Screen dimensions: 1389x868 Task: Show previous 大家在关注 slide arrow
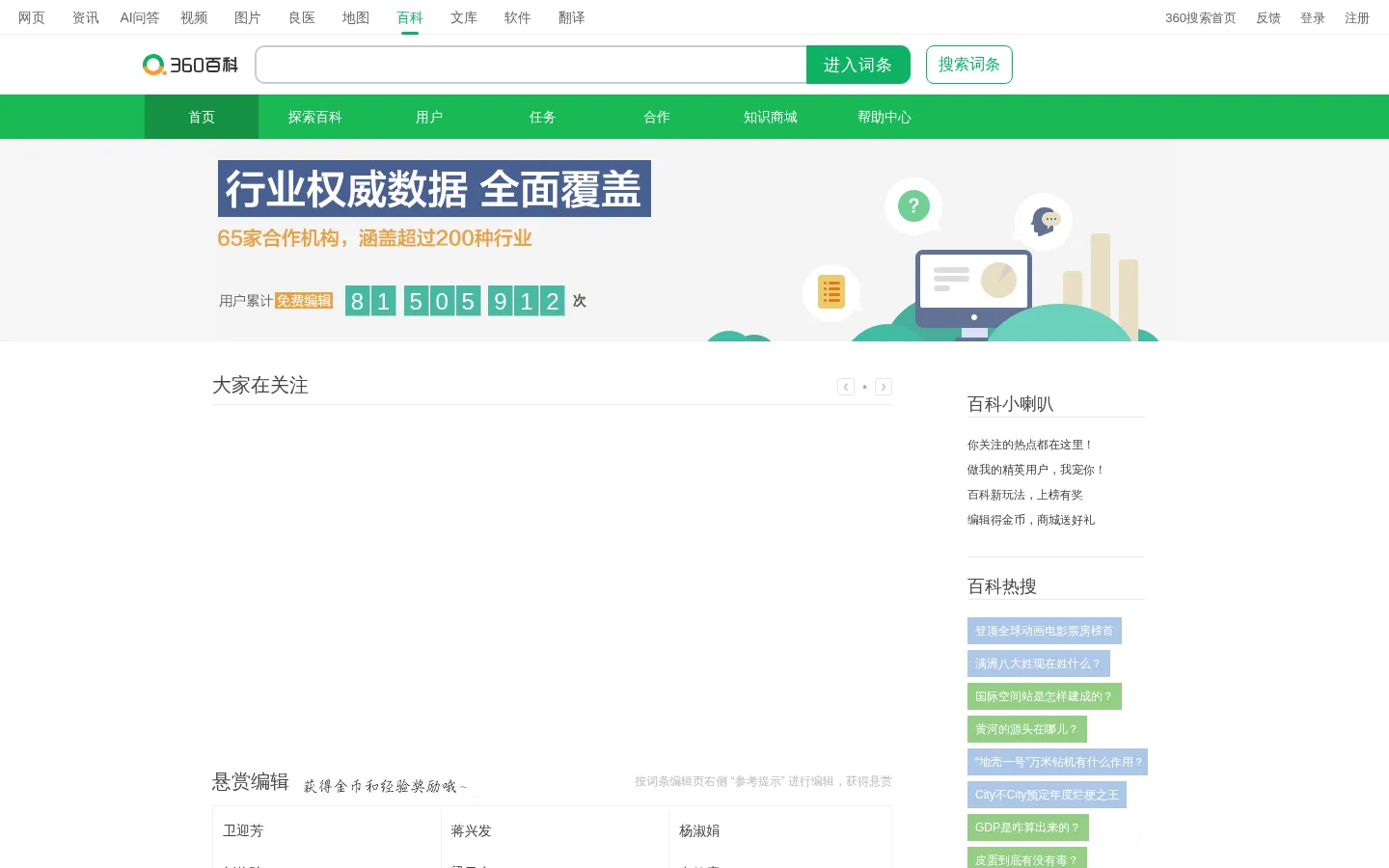pyautogui.click(x=846, y=387)
